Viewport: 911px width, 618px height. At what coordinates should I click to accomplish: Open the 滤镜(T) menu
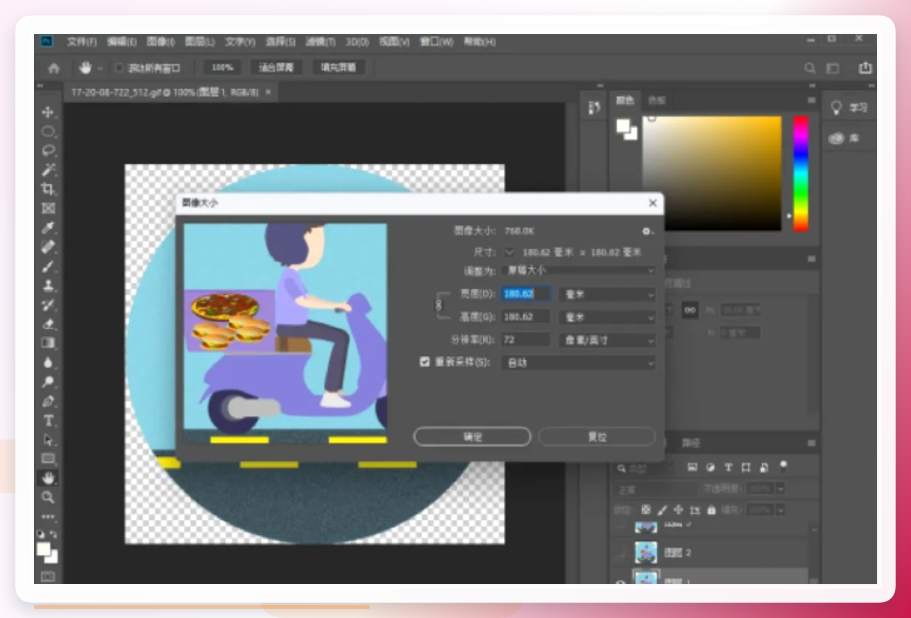[x=321, y=42]
